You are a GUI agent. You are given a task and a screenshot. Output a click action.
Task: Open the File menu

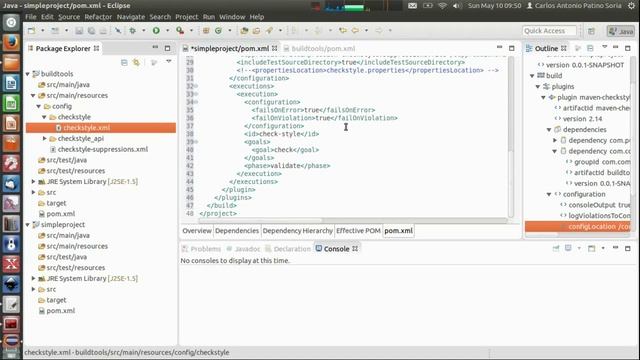click(x=31, y=17)
